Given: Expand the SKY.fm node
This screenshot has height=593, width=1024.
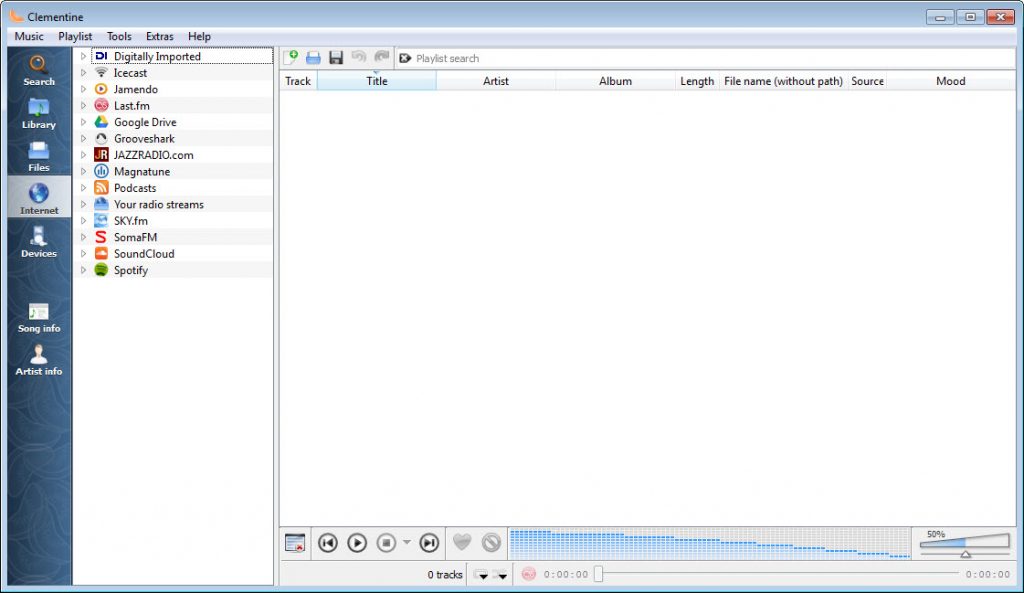Looking at the screenshot, I should pos(83,220).
